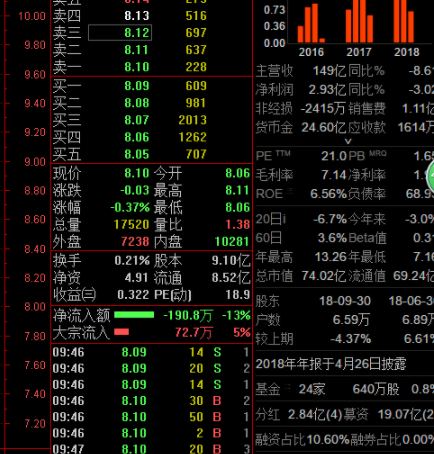
Task: Click the 2016 bar group in the chart
Action: [311, 23]
